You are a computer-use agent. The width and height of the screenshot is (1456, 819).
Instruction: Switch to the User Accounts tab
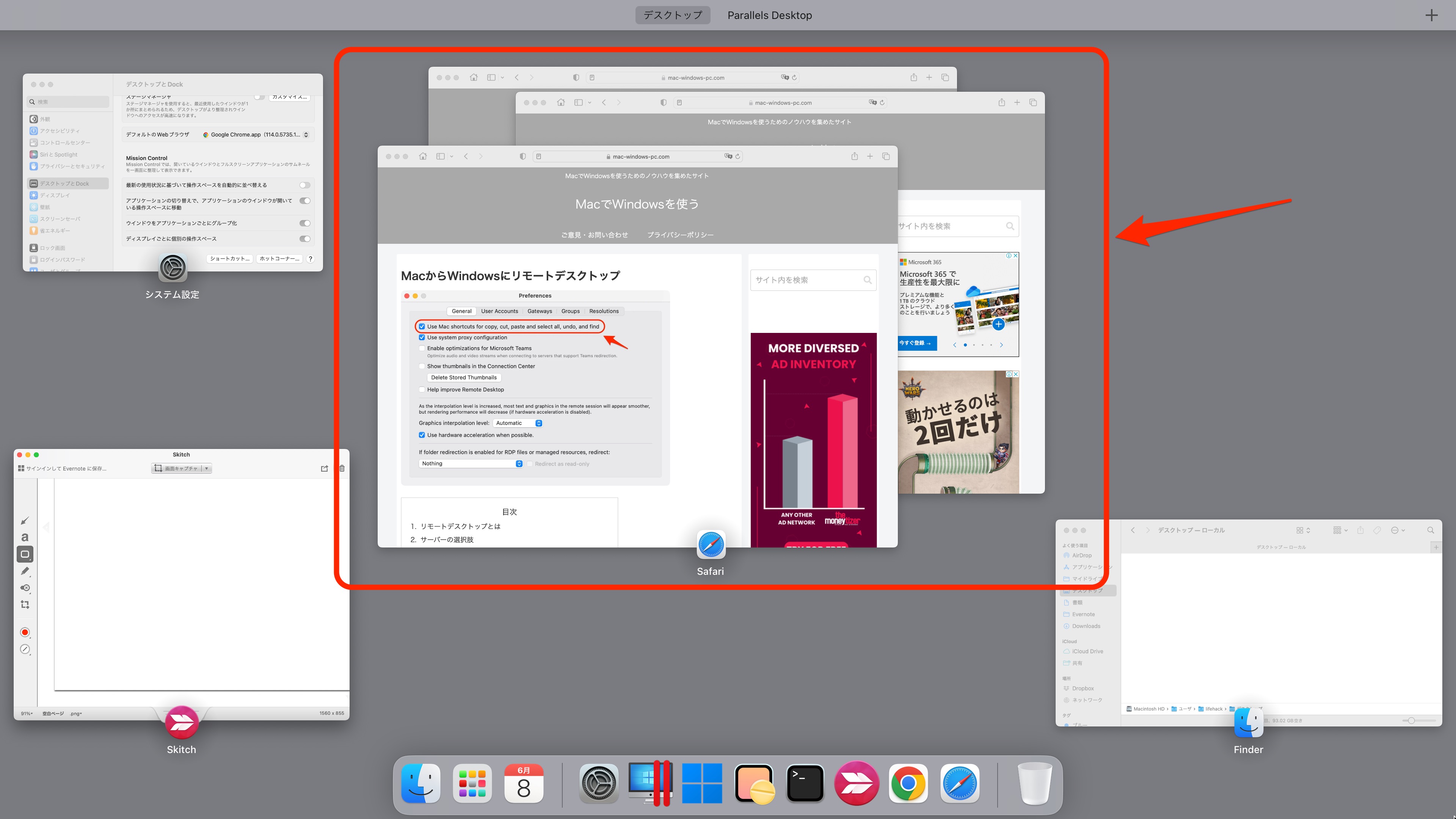[499, 311]
